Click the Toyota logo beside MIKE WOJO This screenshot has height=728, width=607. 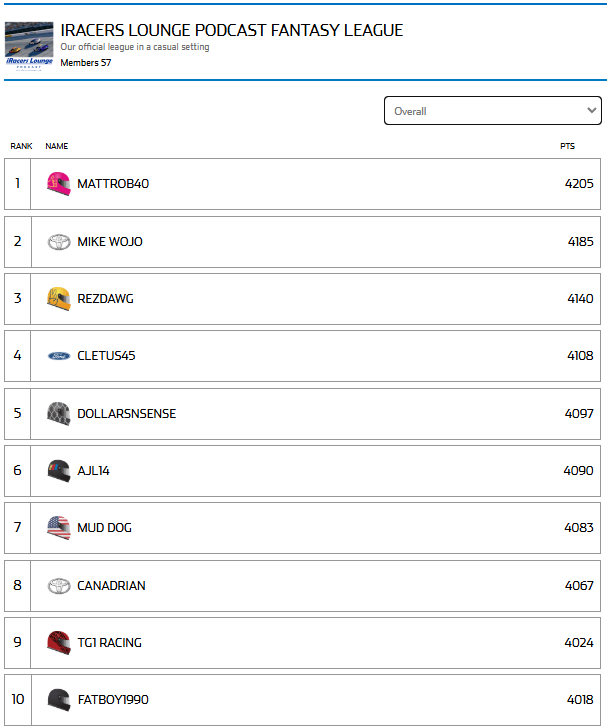click(59, 242)
